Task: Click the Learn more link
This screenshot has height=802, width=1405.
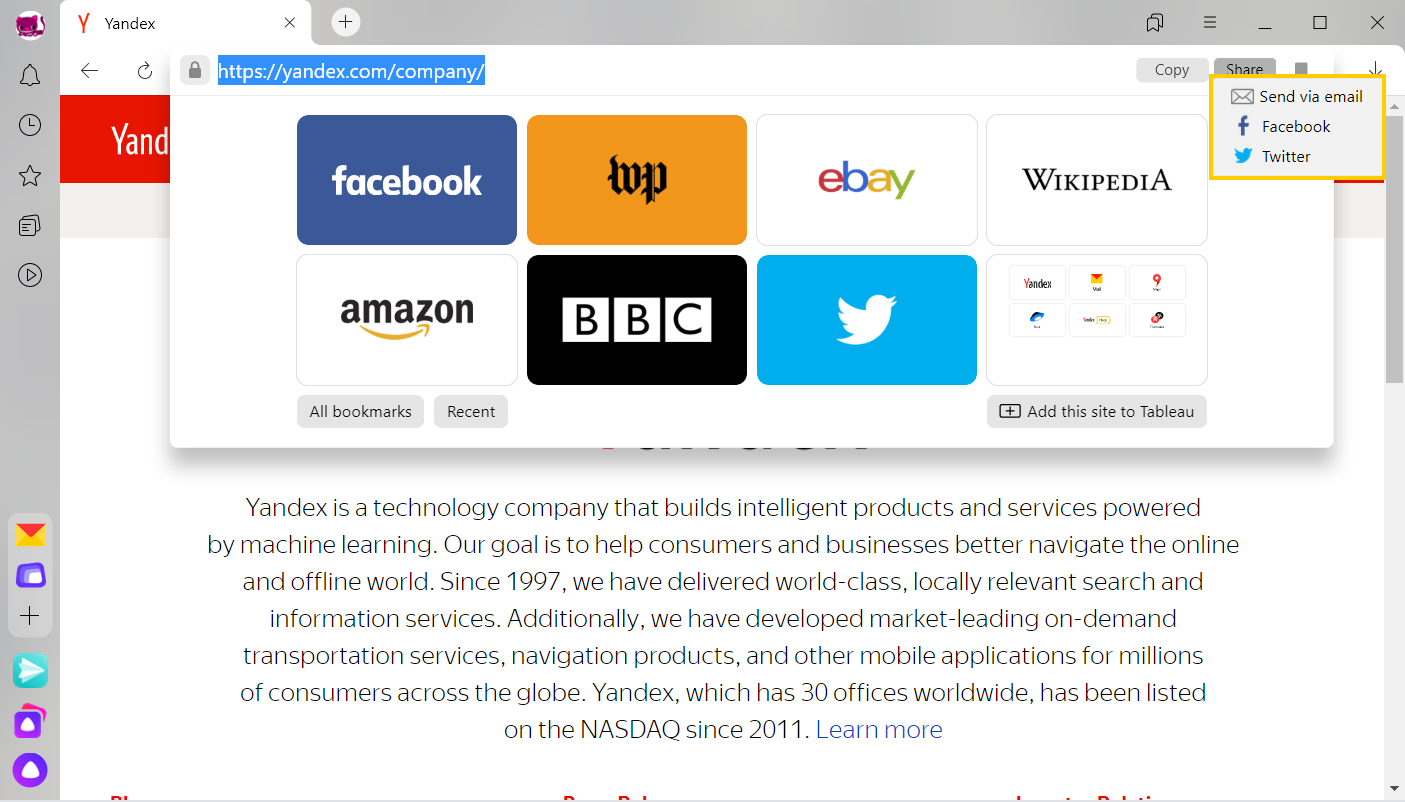Action: [879, 729]
